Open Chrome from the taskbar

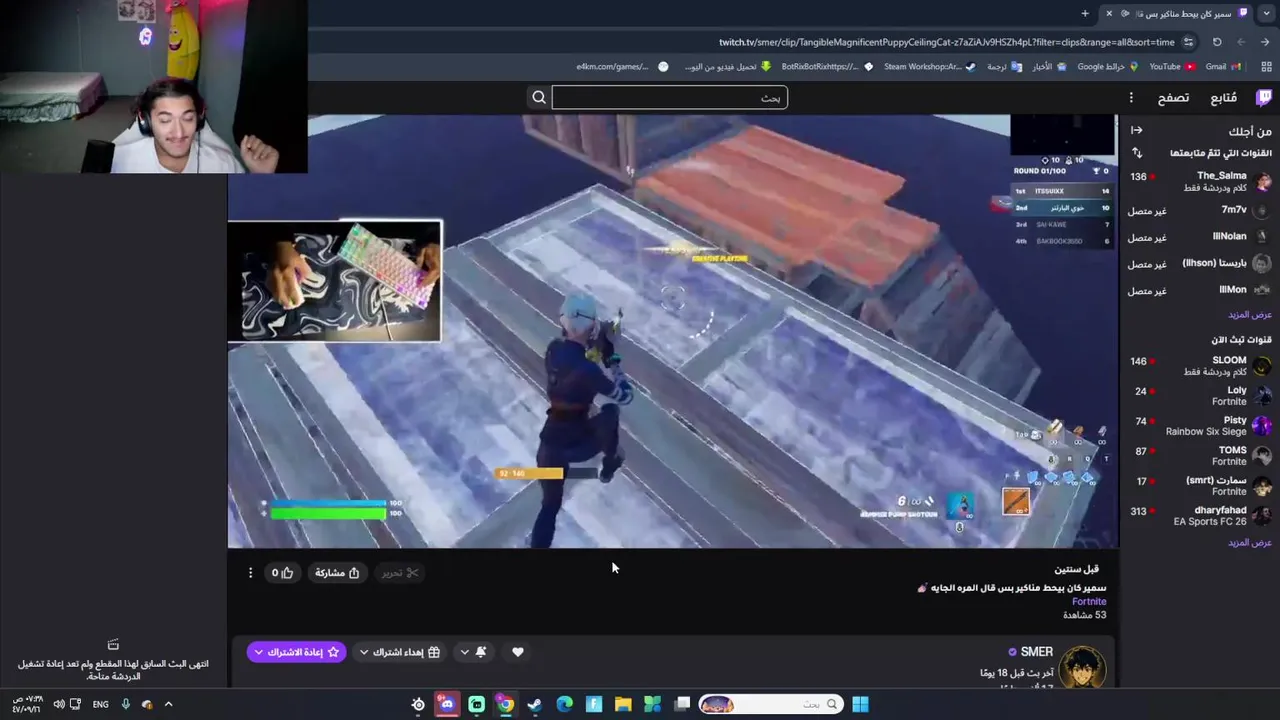point(505,704)
